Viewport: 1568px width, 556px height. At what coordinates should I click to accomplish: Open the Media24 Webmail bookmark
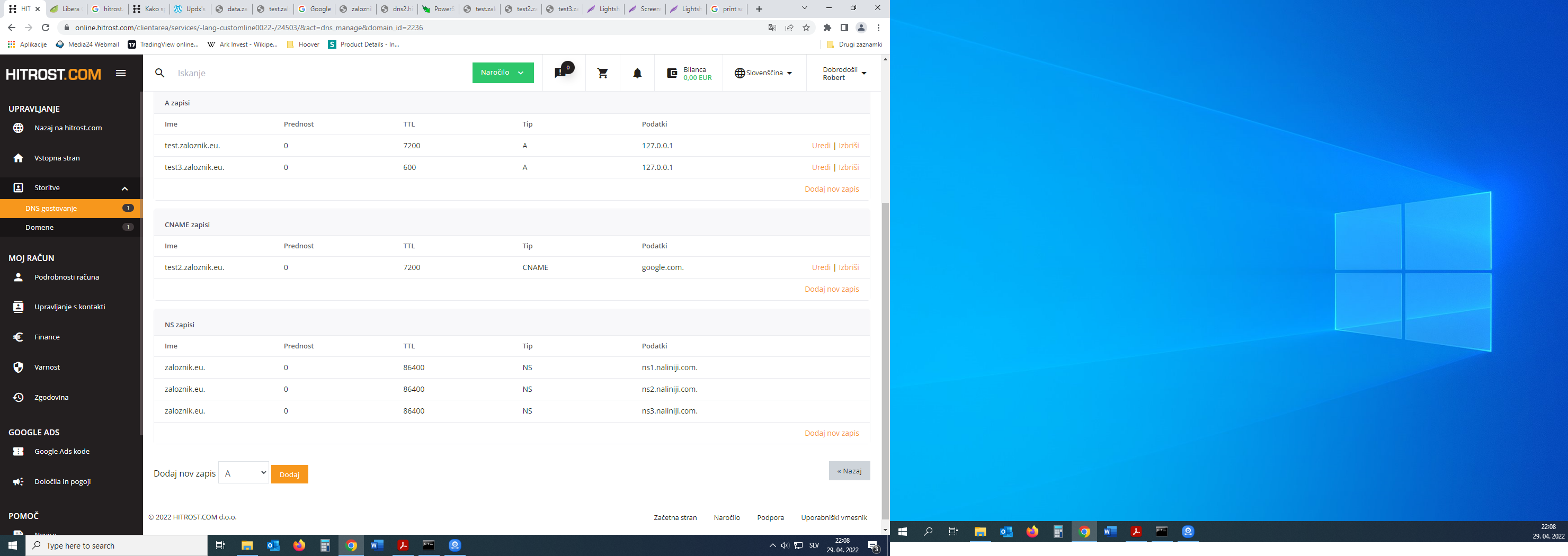87,44
